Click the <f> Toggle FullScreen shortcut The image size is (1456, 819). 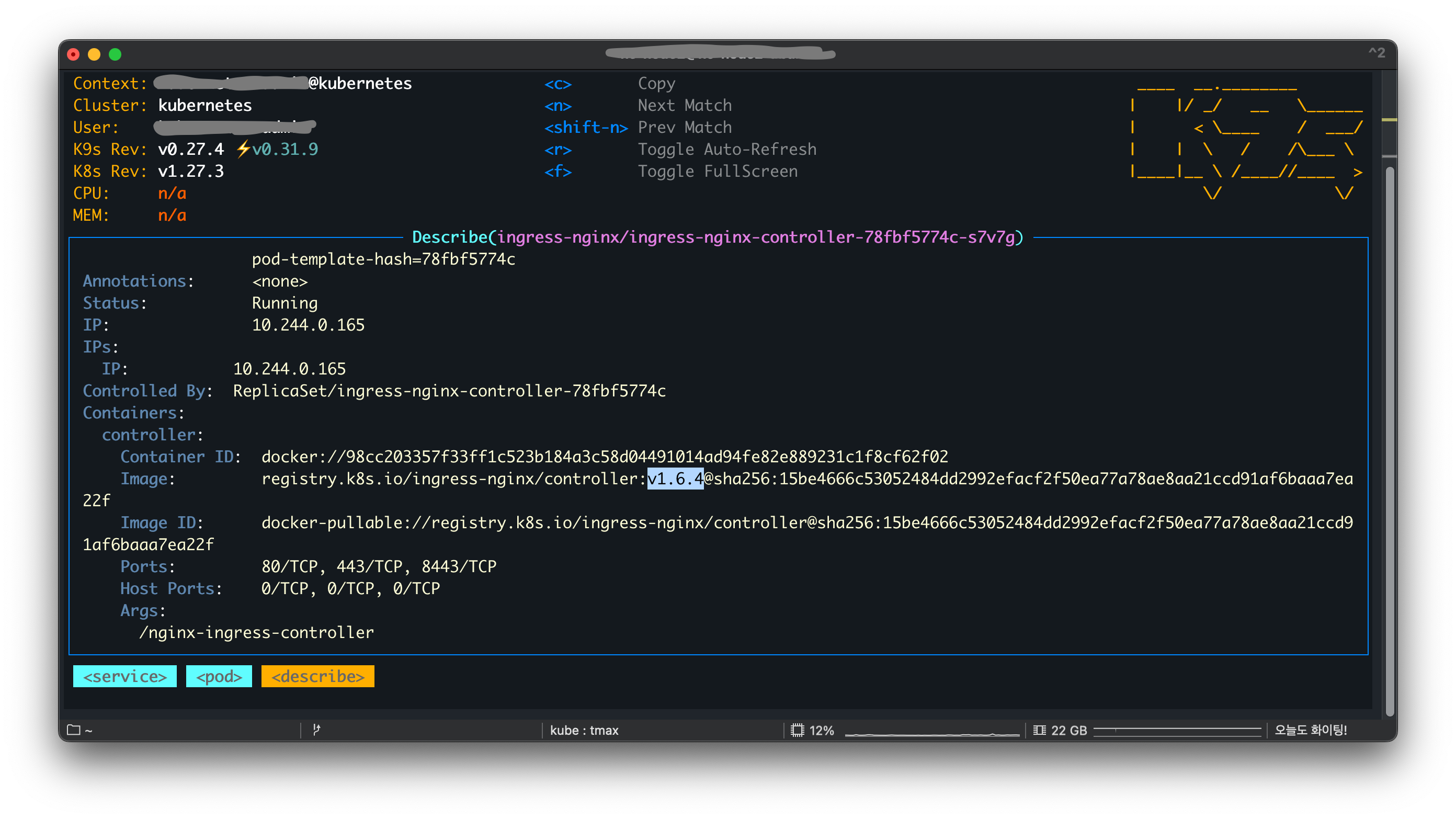tap(558, 172)
